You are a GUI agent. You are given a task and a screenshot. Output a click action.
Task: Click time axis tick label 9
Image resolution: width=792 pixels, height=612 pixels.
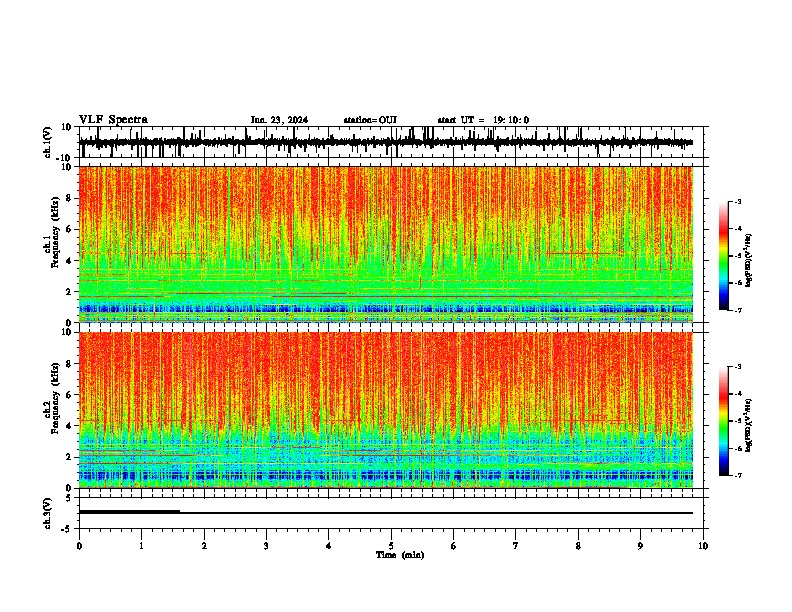[x=640, y=546]
